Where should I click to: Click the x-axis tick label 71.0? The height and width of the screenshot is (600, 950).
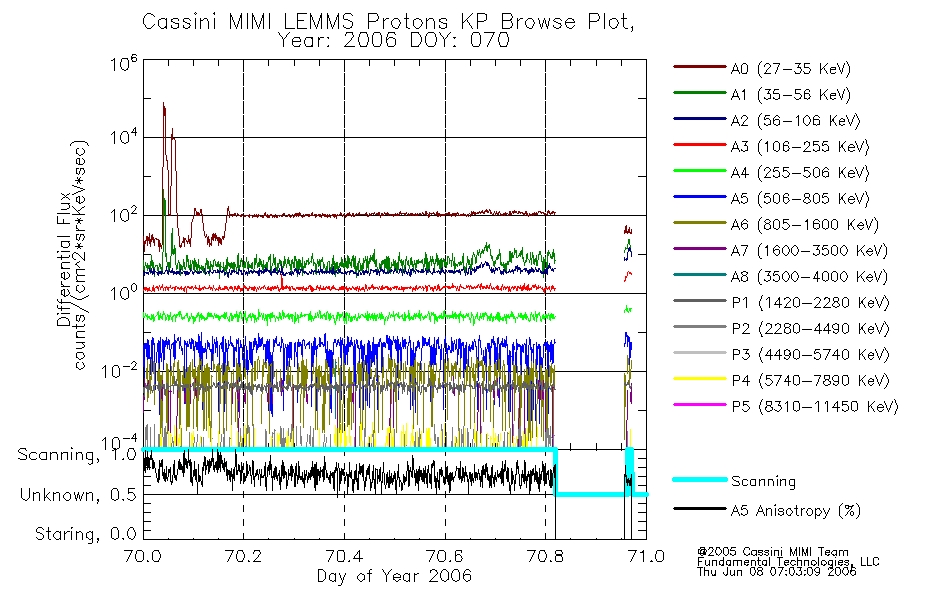tap(646, 556)
